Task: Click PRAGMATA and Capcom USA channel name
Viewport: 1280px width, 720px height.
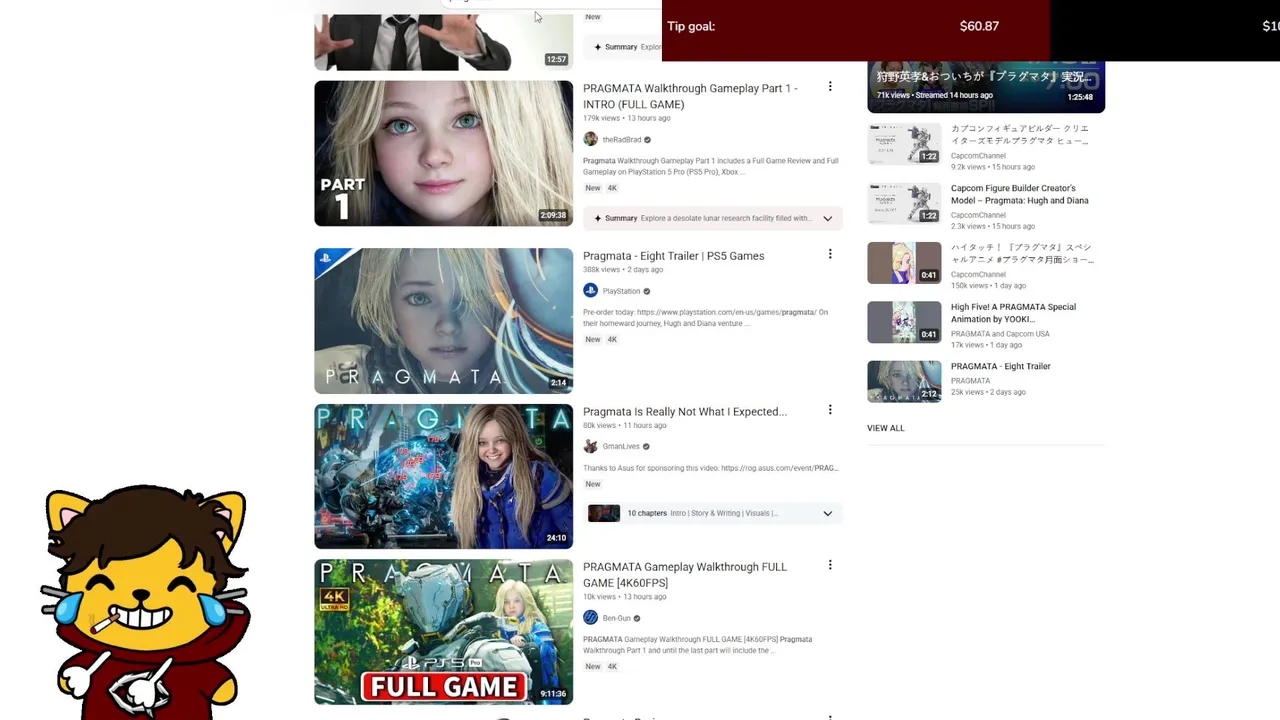Action: tap(1000, 334)
